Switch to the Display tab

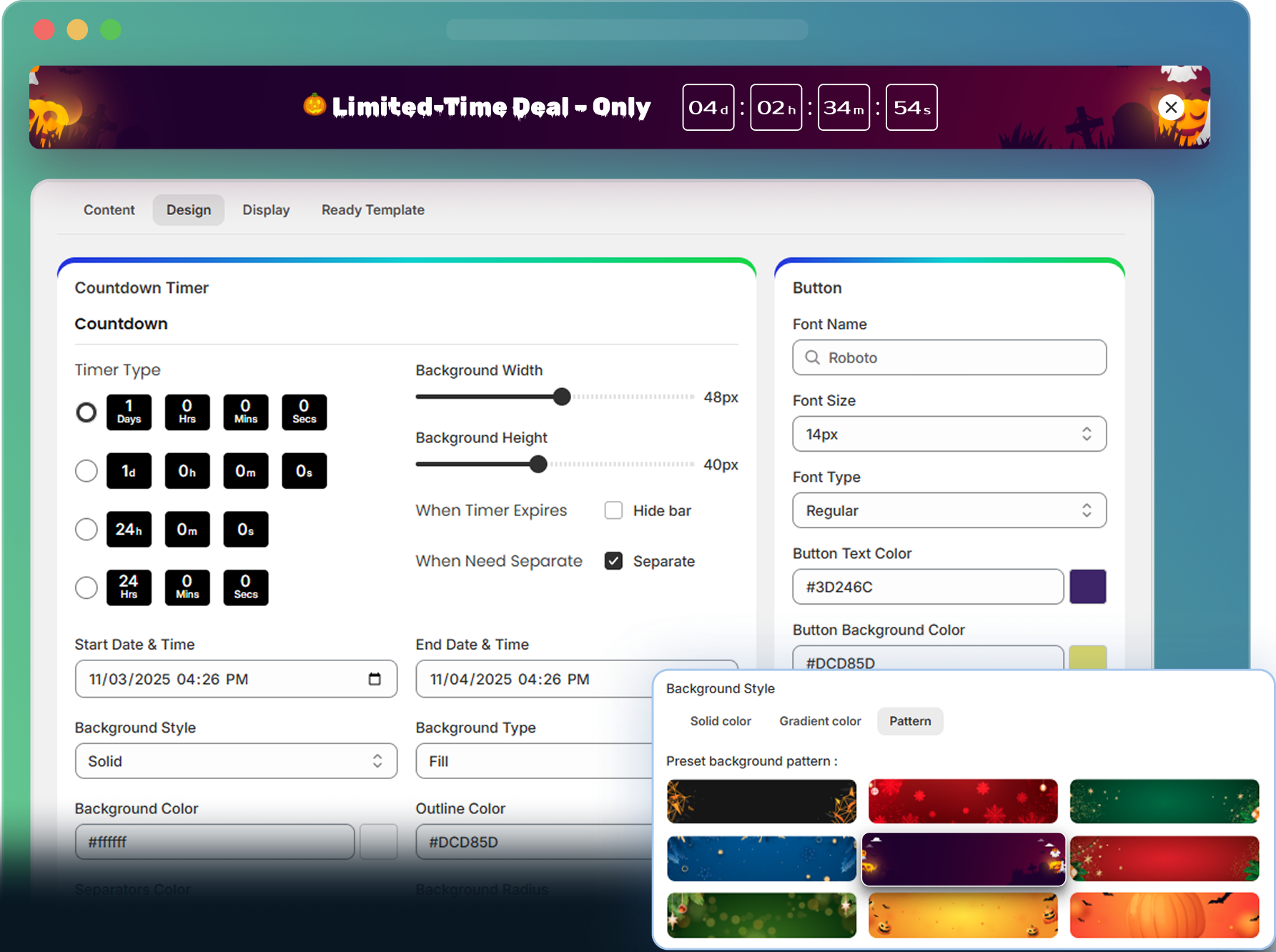[266, 209]
